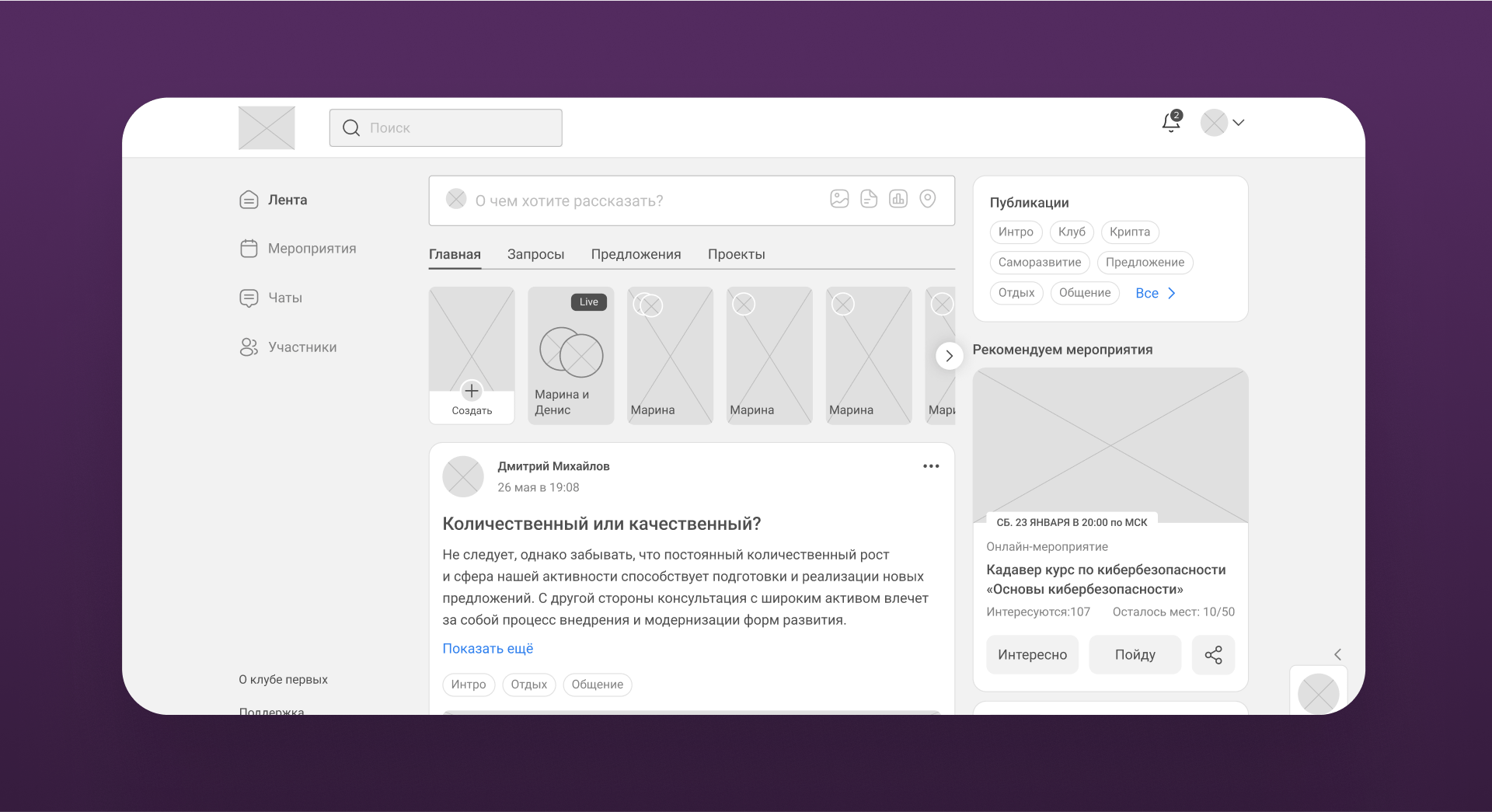This screenshot has height=812, width=1492.
Task: Add a location with the pin icon
Action: 927,199
